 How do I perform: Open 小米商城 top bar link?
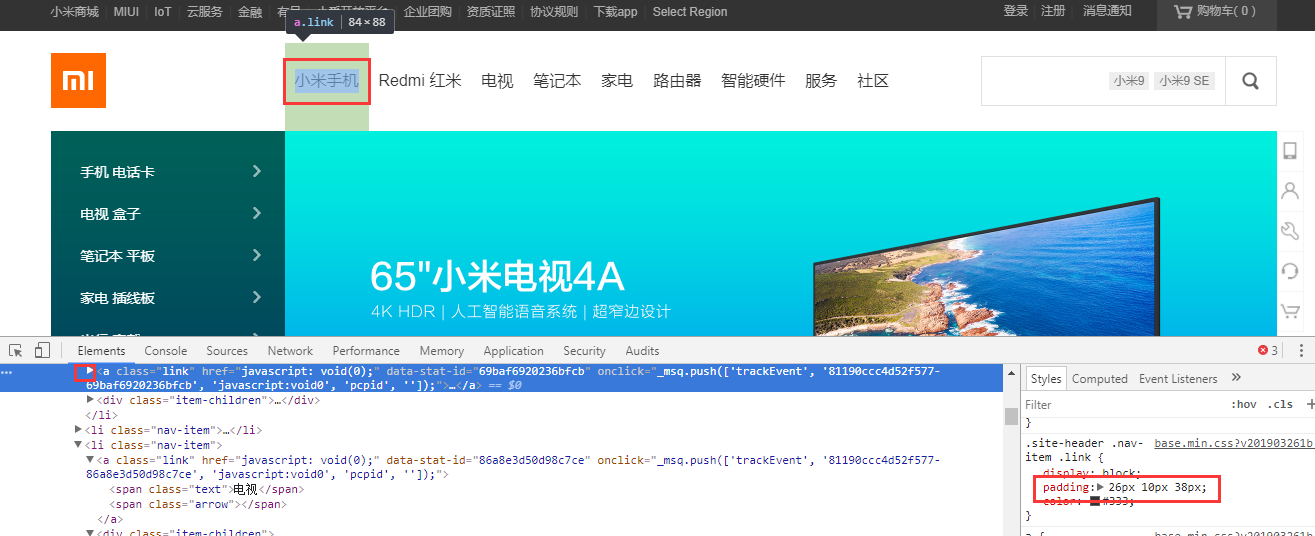tap(75, 11)
